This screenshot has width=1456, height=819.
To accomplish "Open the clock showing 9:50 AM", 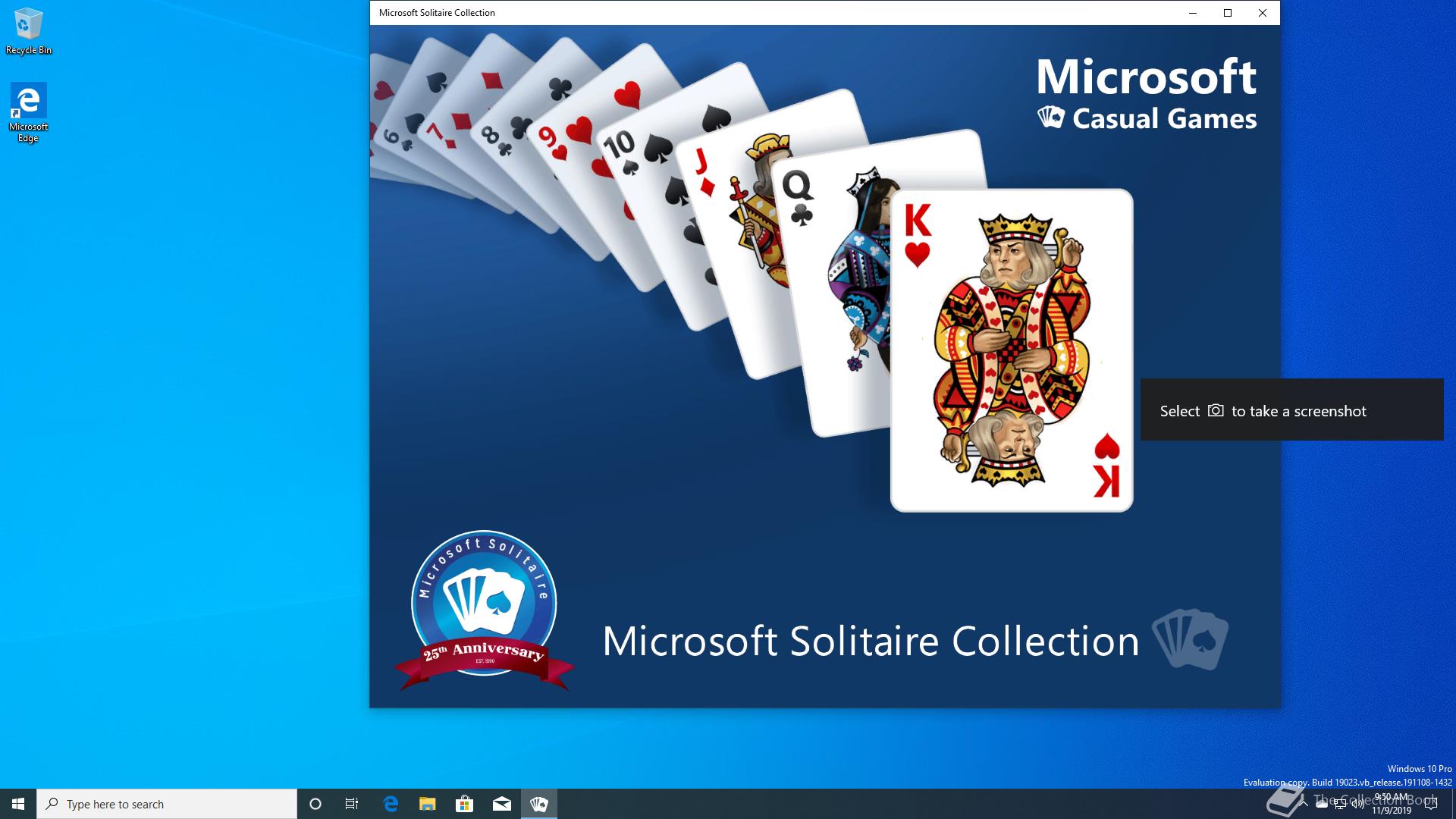I will (1392, 804).
